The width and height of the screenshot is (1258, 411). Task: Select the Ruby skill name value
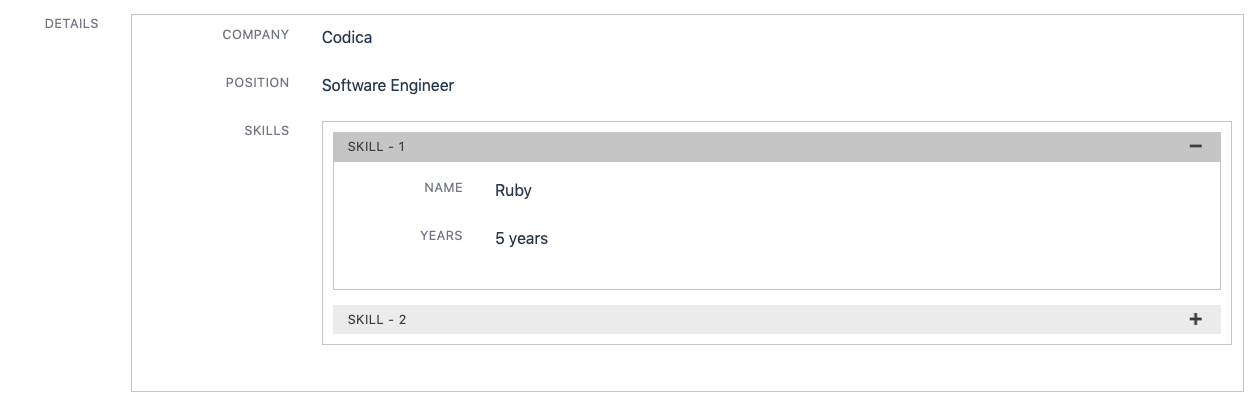pos(513,191)
